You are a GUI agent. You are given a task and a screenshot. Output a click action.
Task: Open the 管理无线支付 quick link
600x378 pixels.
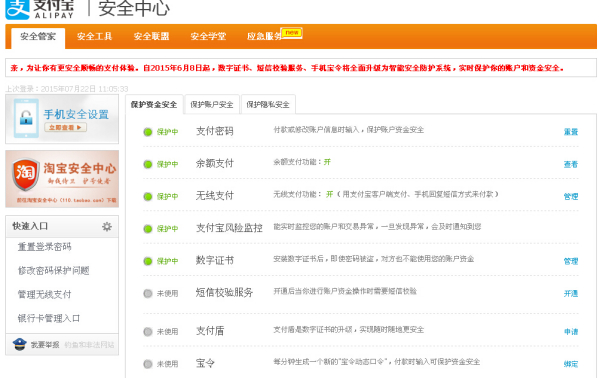coord(44,295)
